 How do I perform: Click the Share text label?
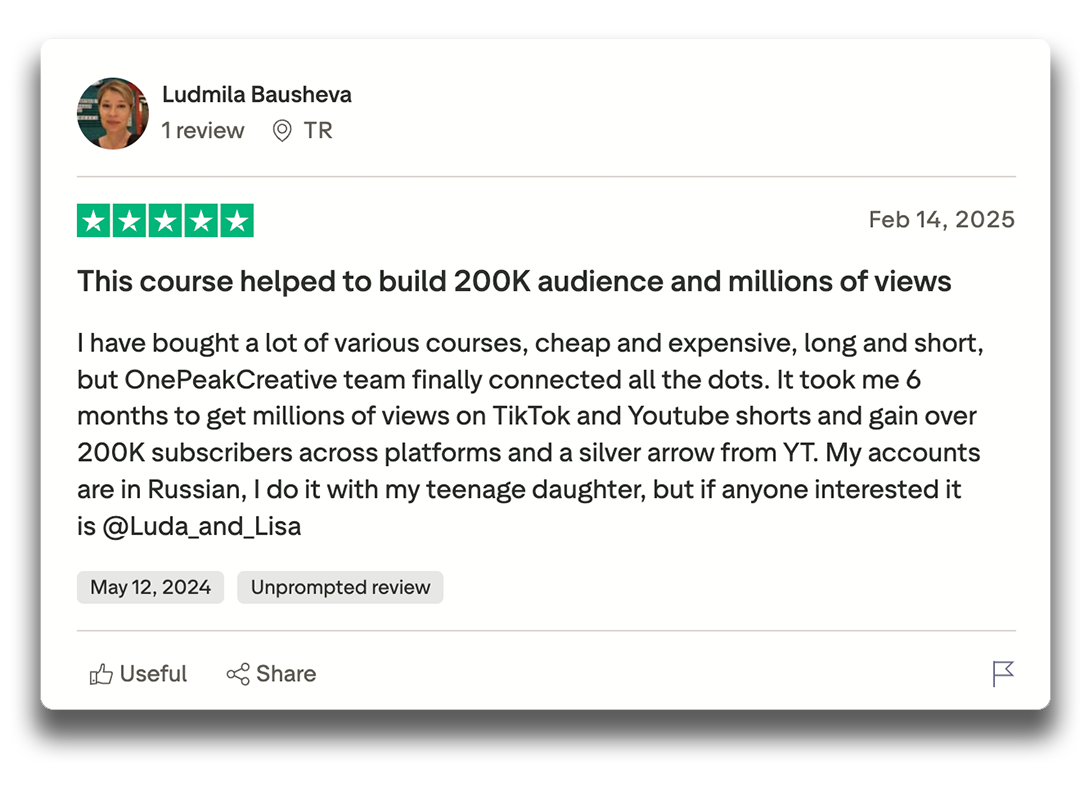(x=286, y=675)
